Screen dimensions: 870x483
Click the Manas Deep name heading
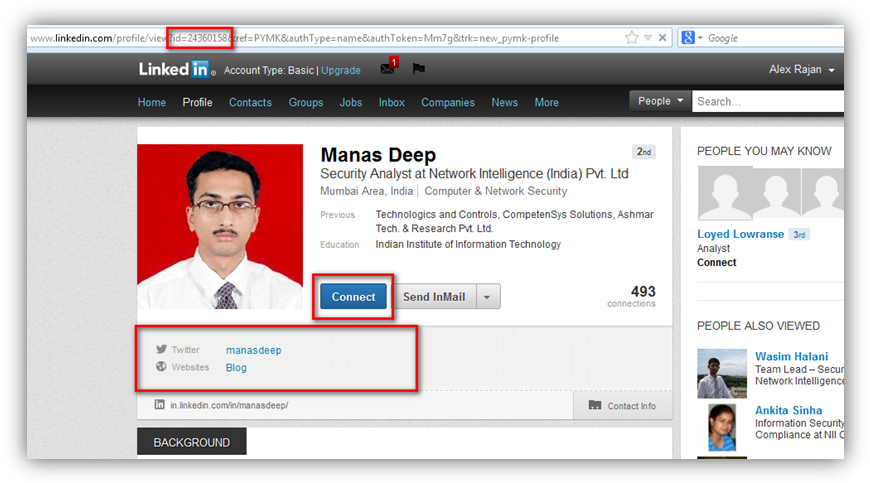378,155
